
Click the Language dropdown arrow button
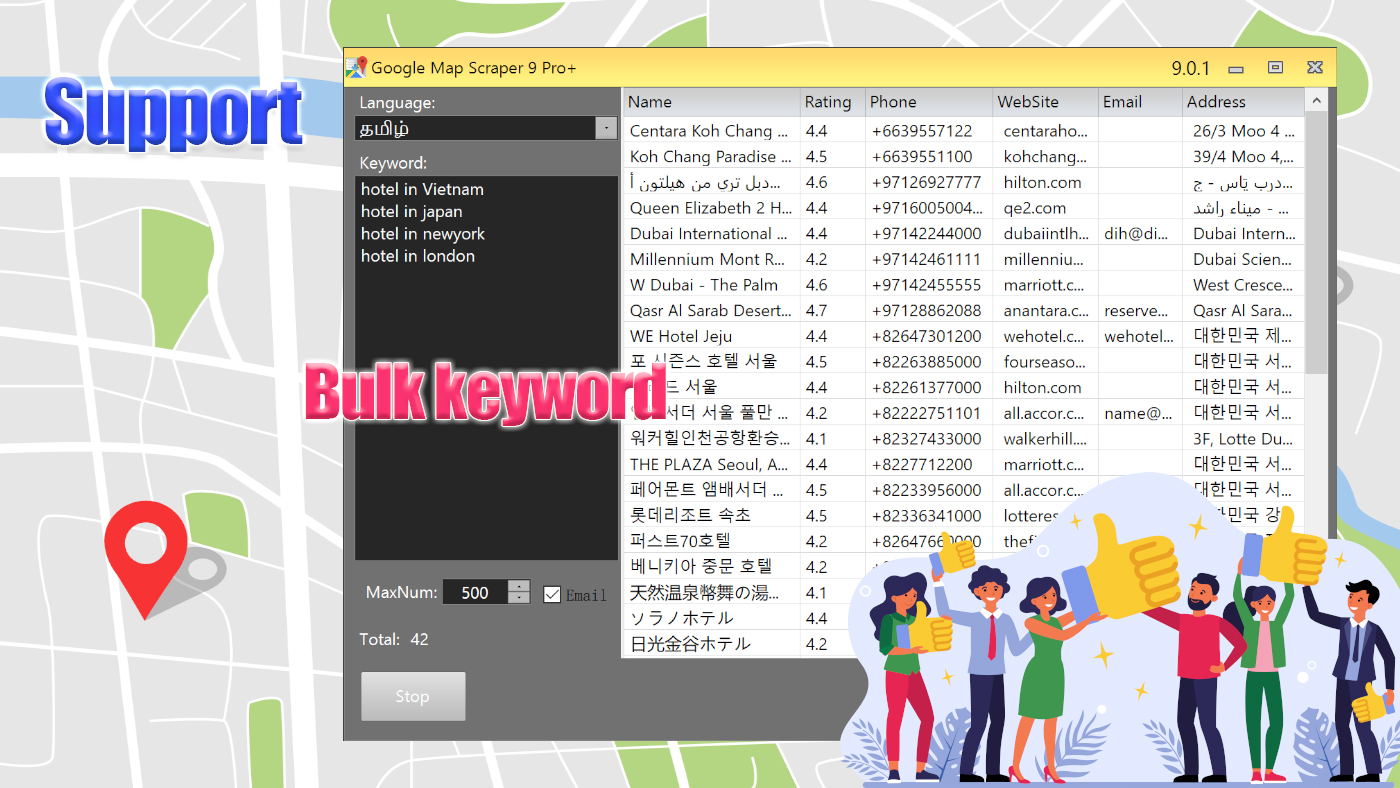607,128
